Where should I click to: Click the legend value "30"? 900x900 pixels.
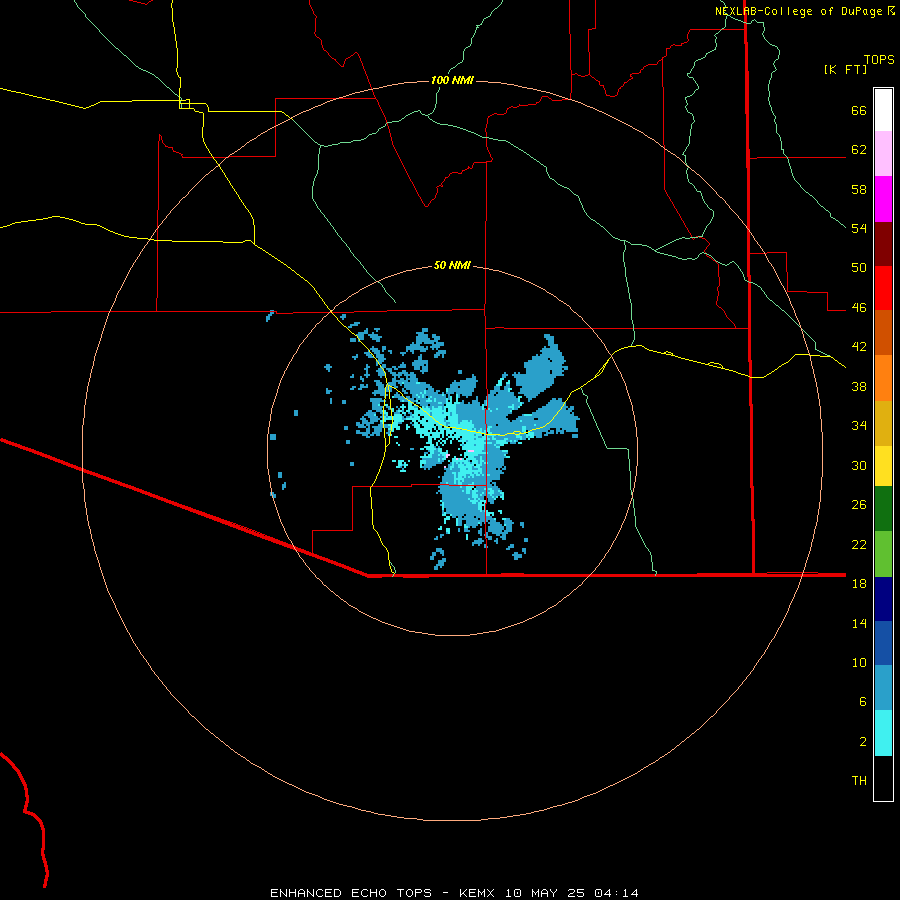click(x=859, y=465)
